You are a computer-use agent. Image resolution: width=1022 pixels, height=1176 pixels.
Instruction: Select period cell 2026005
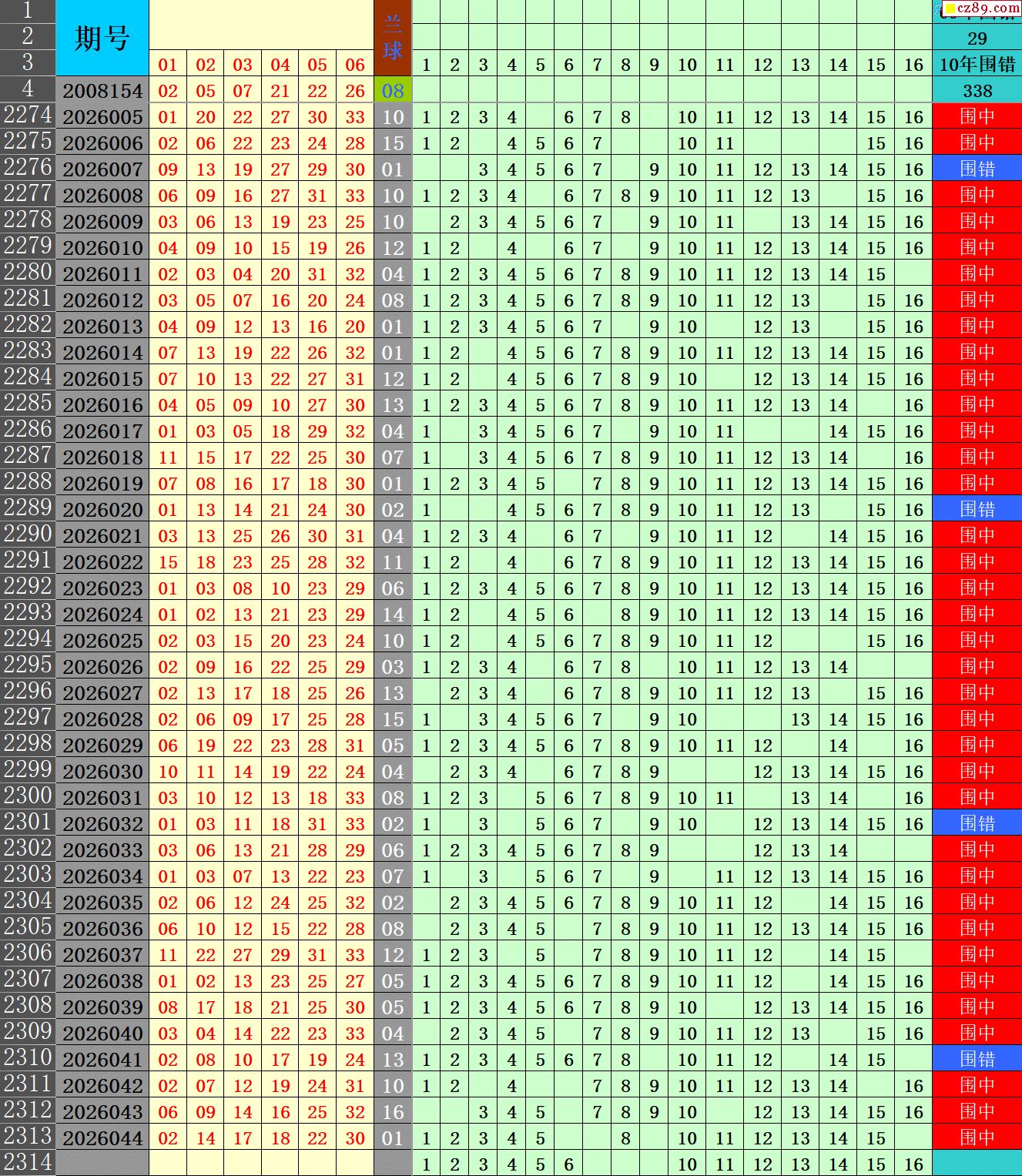(x=102, y=117)
